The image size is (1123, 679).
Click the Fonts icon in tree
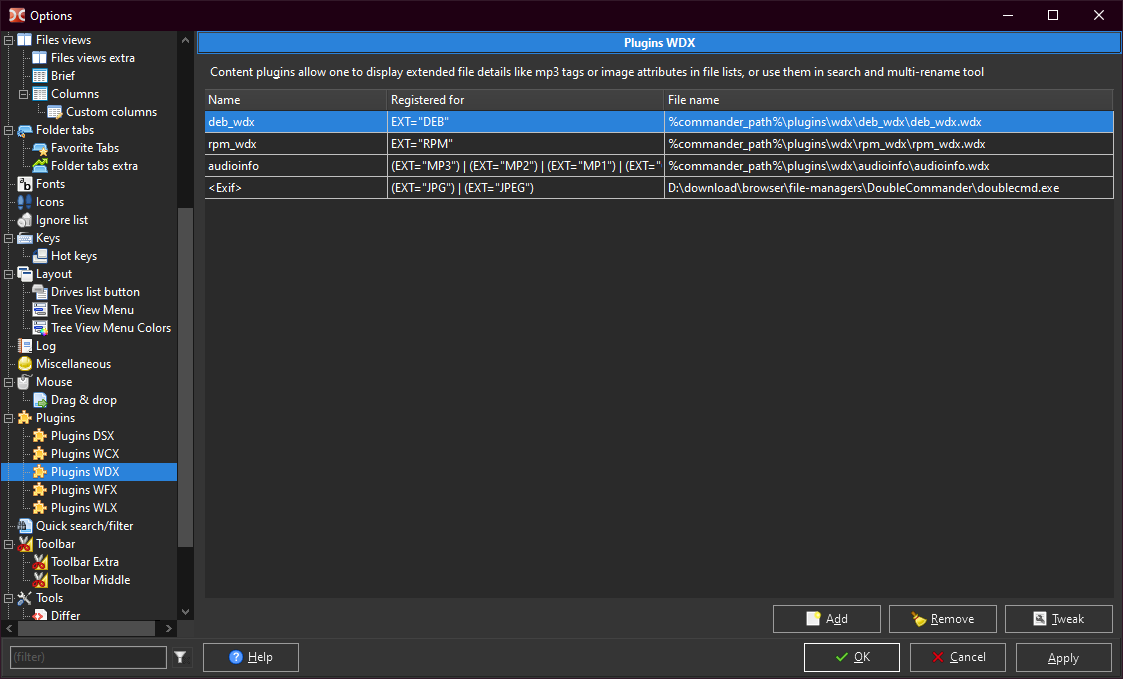pos(25,184)
